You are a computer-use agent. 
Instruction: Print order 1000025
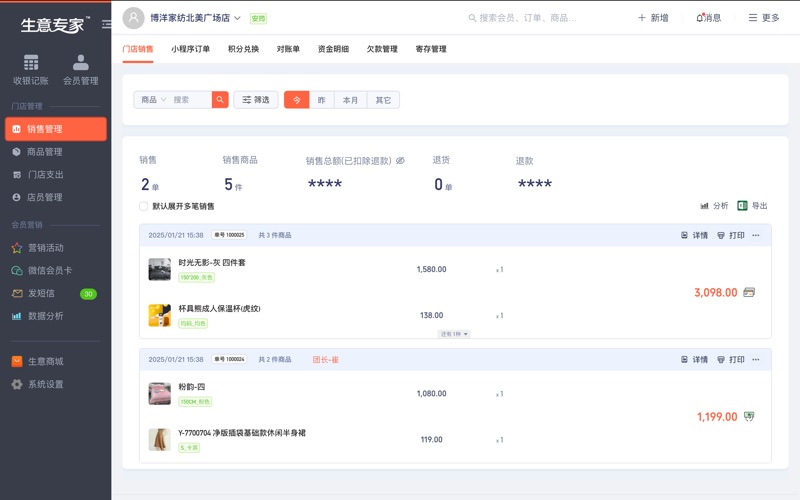click(731, 235)
